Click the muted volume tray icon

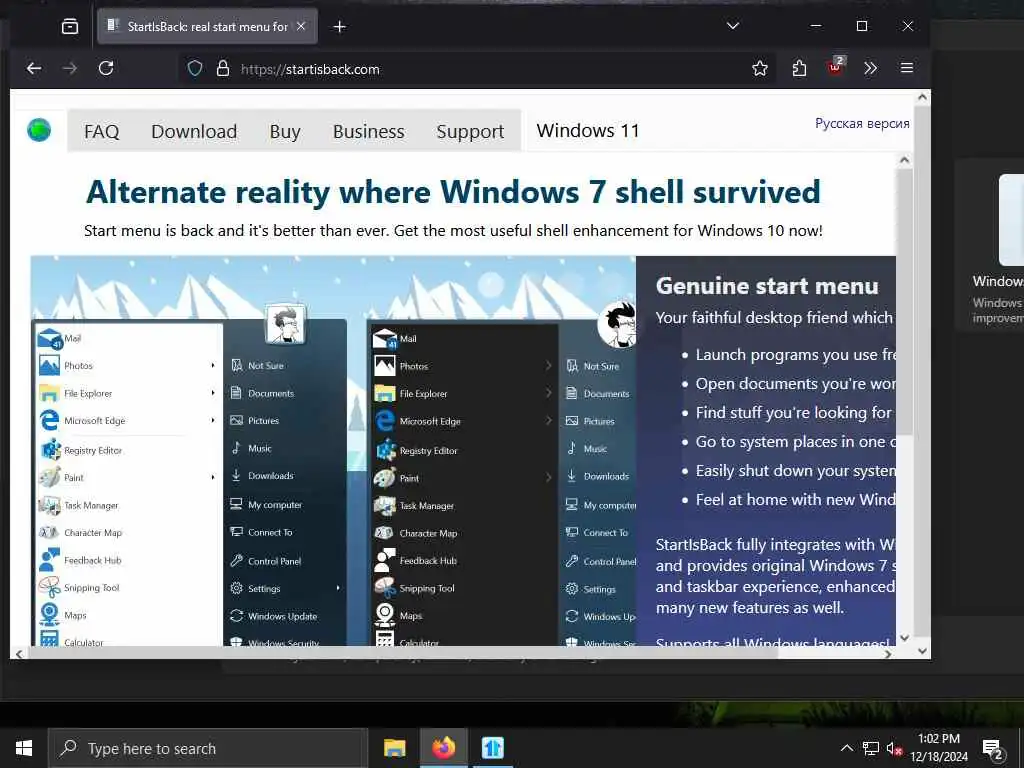point(894,748)
